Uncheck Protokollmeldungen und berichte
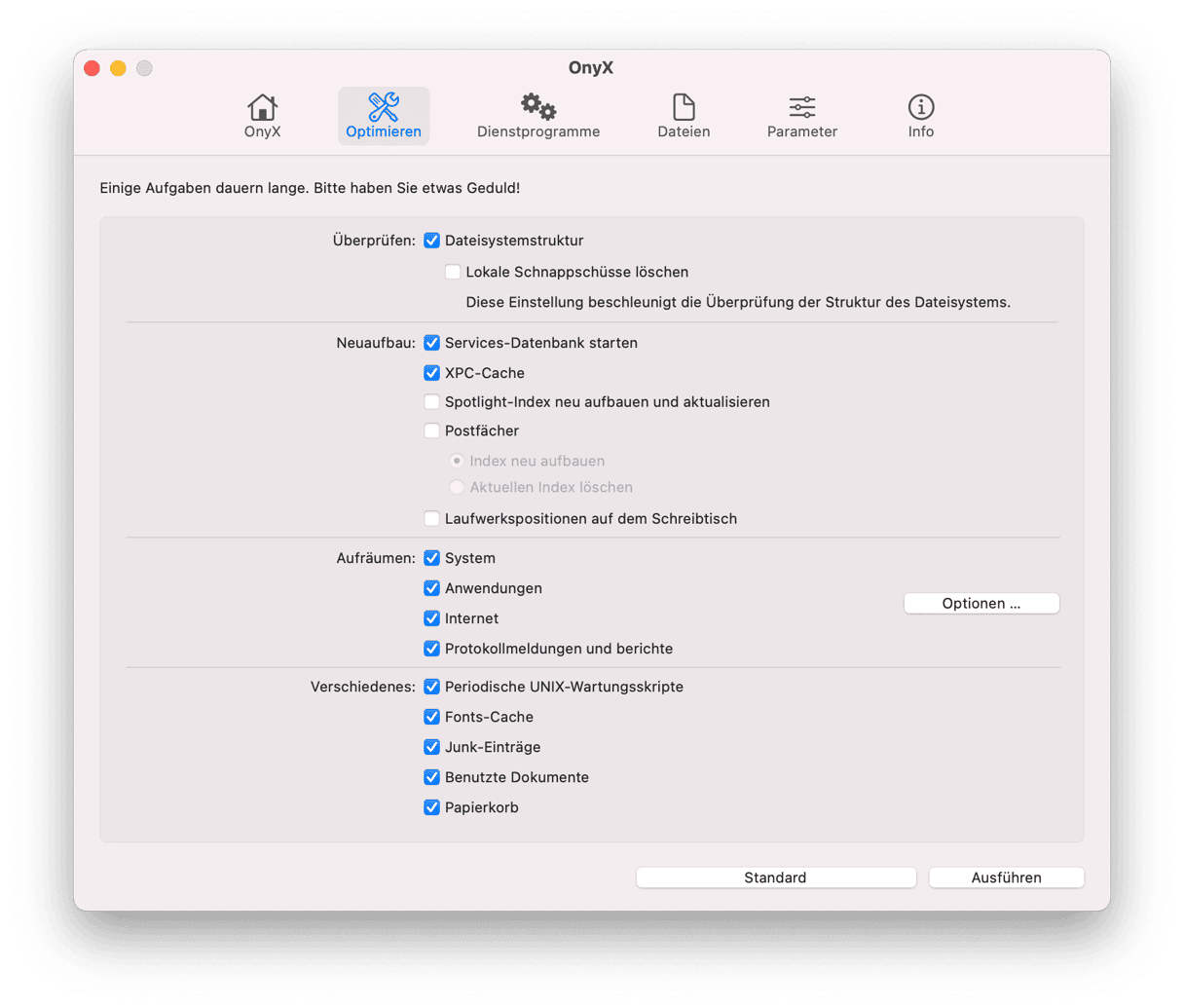This screenshot has width=1184, height=1008. pos(432,649)
